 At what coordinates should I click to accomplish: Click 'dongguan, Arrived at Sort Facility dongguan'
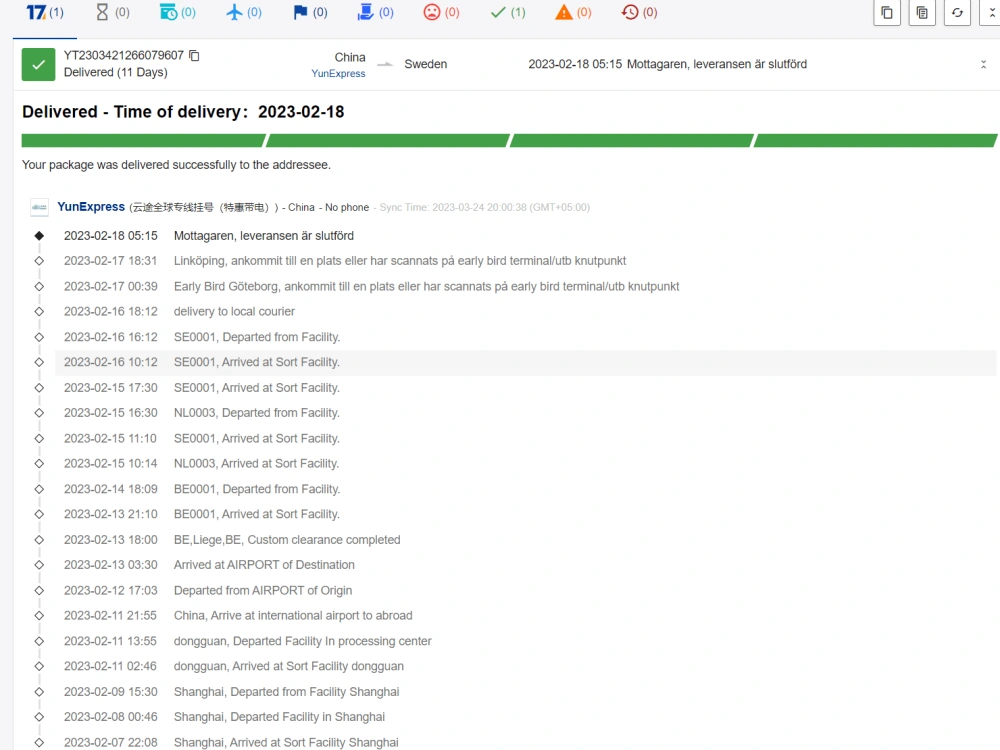pyautogui.click(x=289, y=666)
